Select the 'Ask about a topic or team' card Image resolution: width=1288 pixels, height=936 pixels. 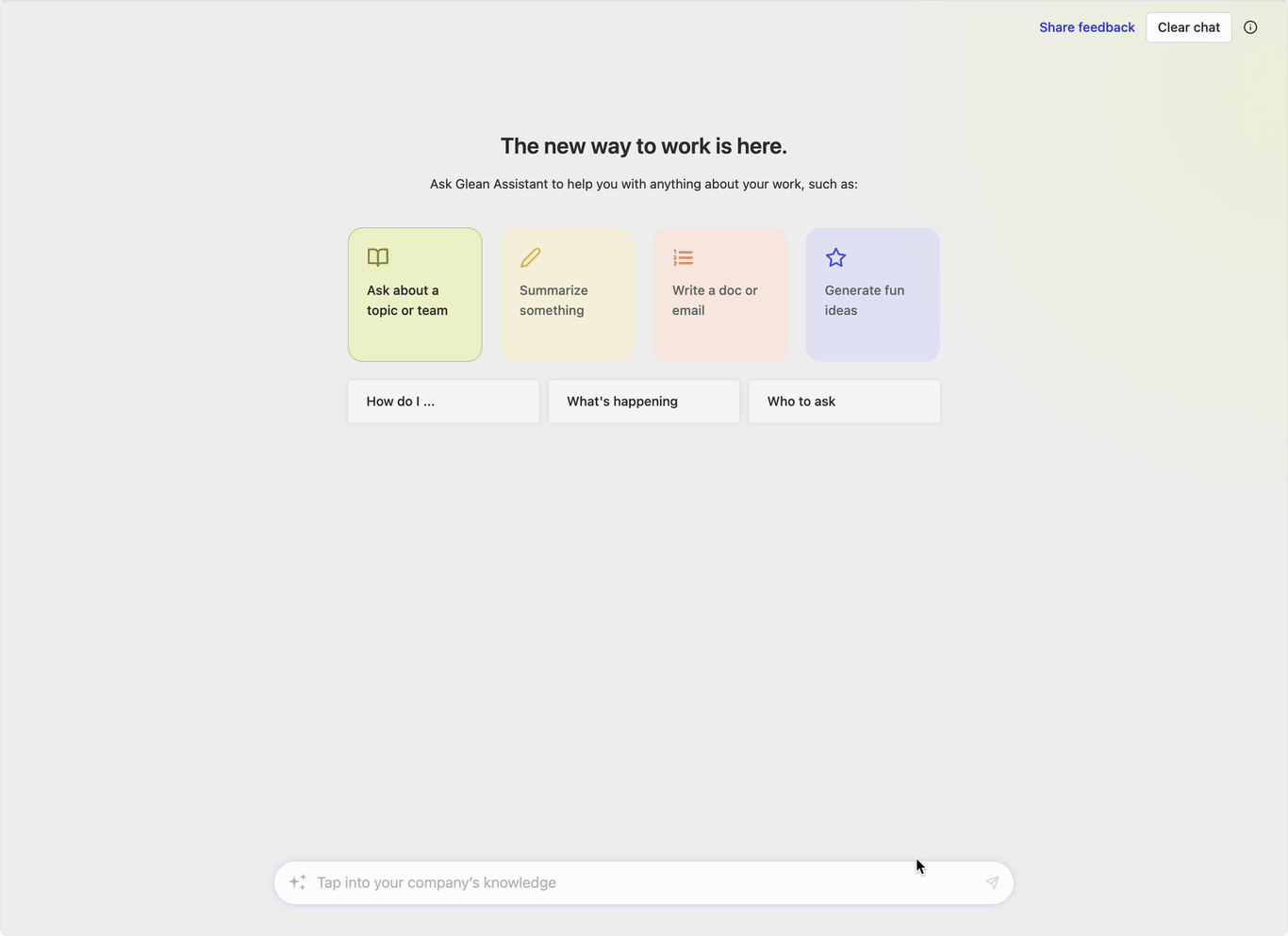pos(415,294)
